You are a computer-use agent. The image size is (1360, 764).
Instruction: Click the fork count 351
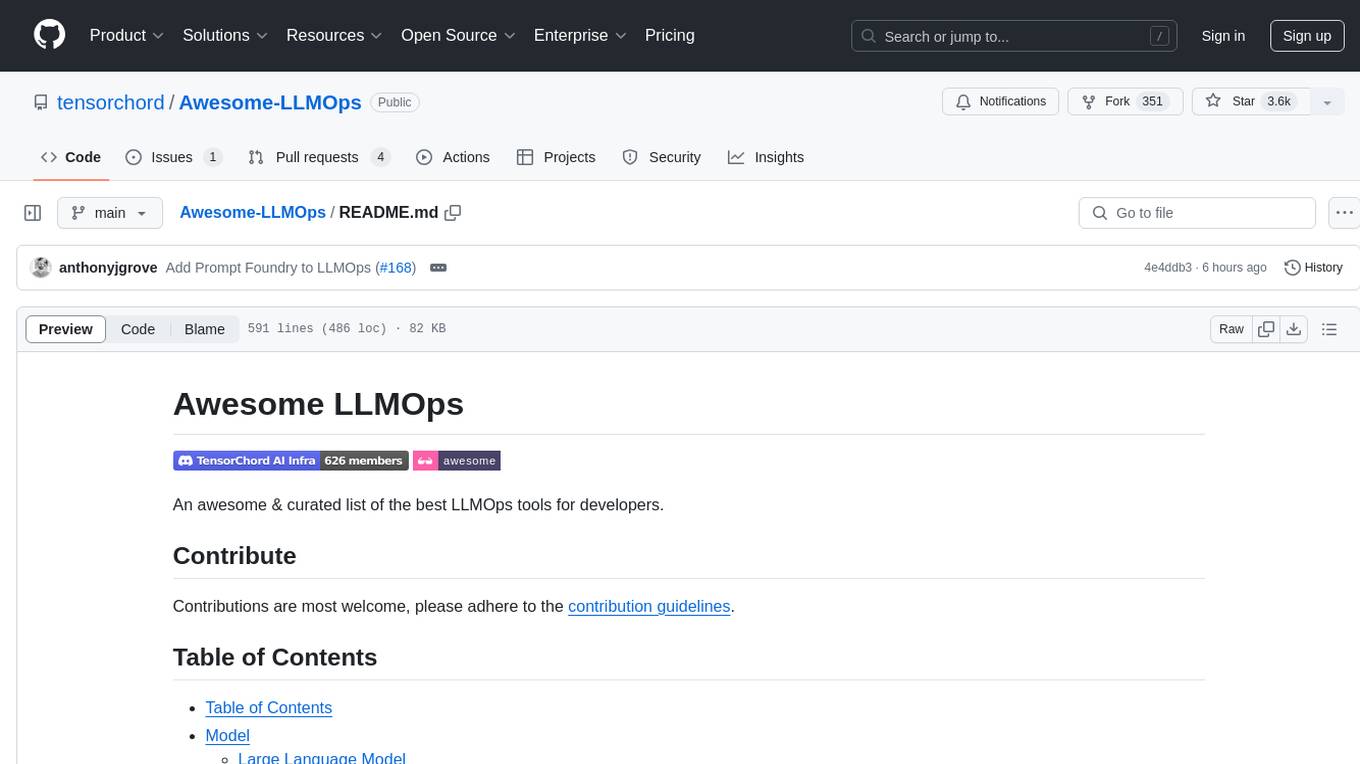click(x=1153, y=101)
